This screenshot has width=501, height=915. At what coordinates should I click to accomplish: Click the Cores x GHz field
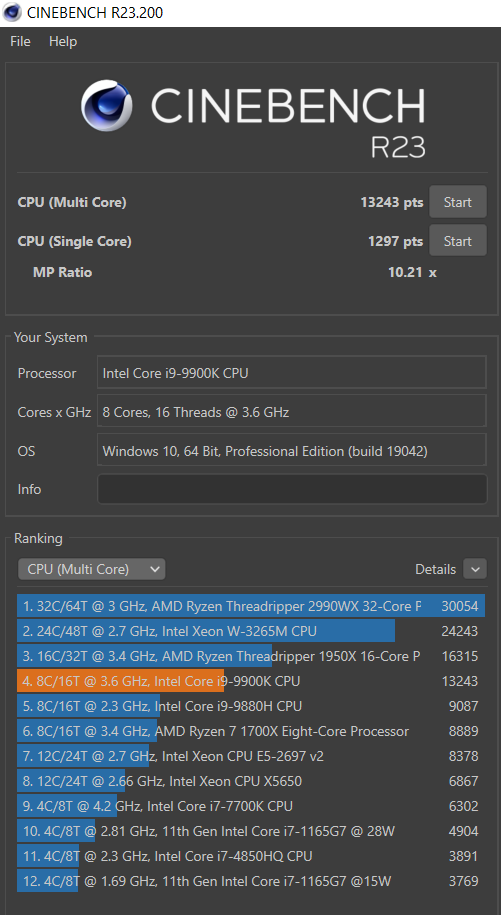(x=292, y=411)
